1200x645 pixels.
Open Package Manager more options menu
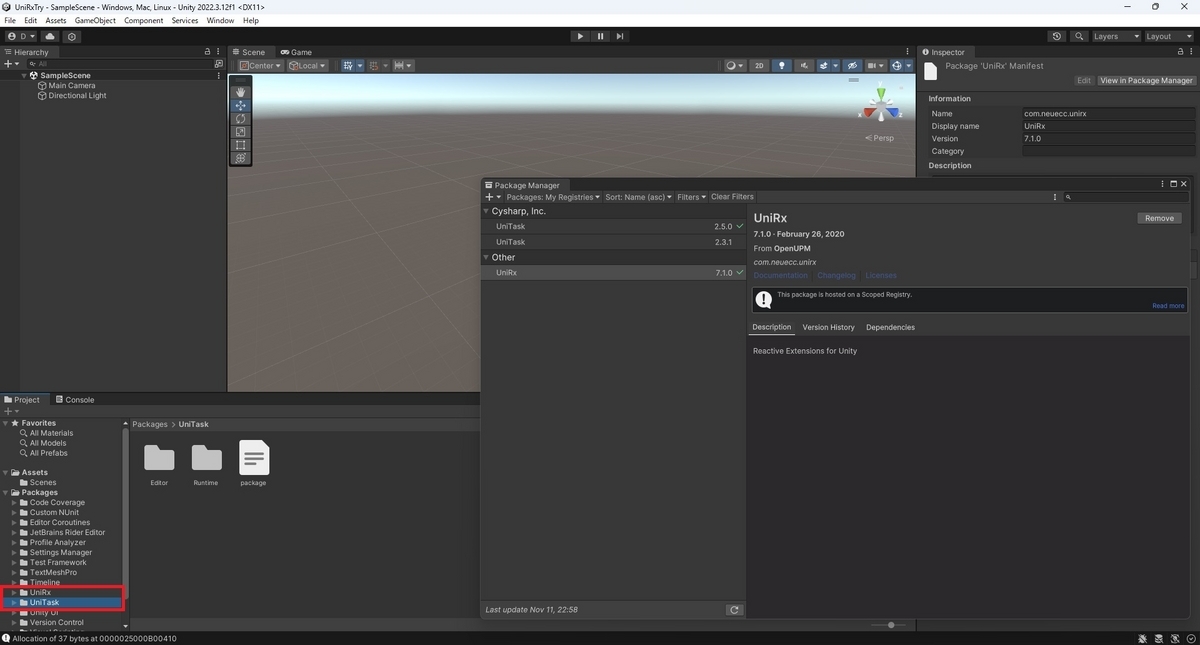pyautogui.click(x=1055, y=197)
